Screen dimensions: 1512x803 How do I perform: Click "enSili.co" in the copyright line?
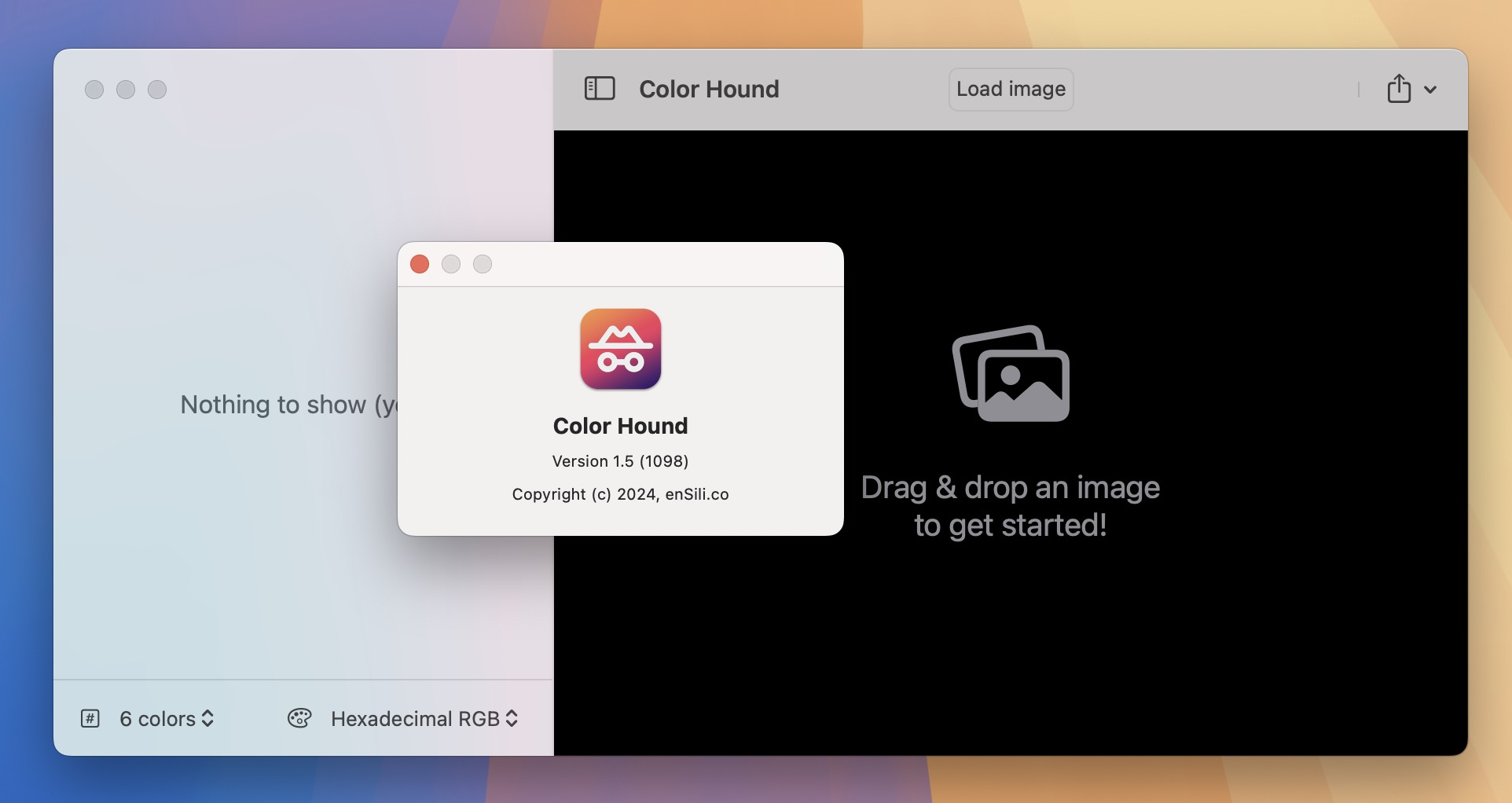[x=697, y=493]
